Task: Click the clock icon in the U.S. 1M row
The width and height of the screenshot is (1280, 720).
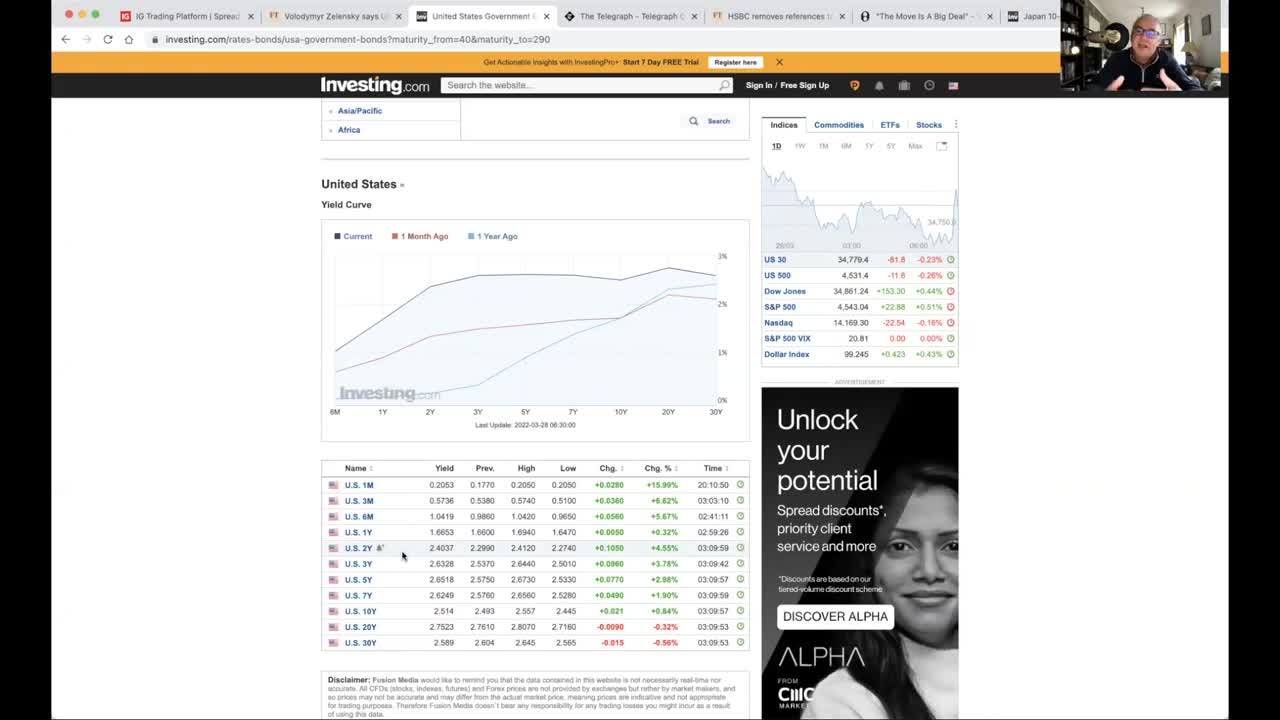Action: [740, 485]
